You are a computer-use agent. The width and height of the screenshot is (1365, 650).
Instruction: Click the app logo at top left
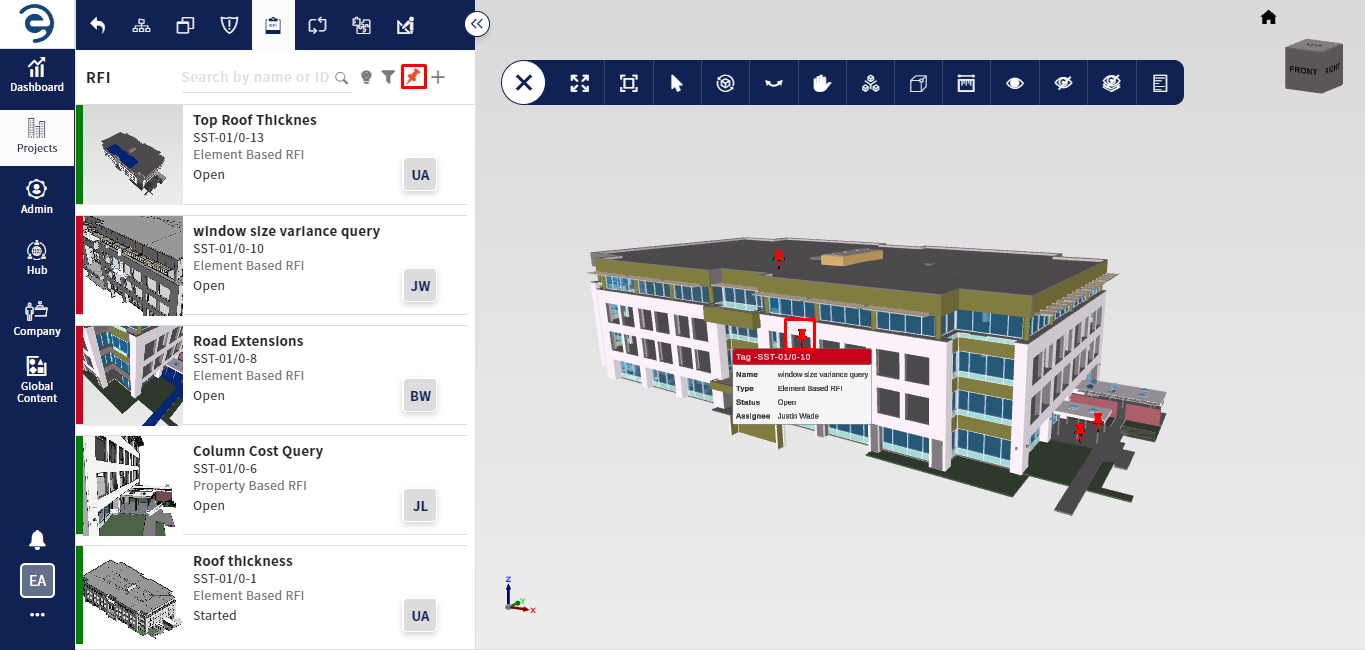[37, 24]
